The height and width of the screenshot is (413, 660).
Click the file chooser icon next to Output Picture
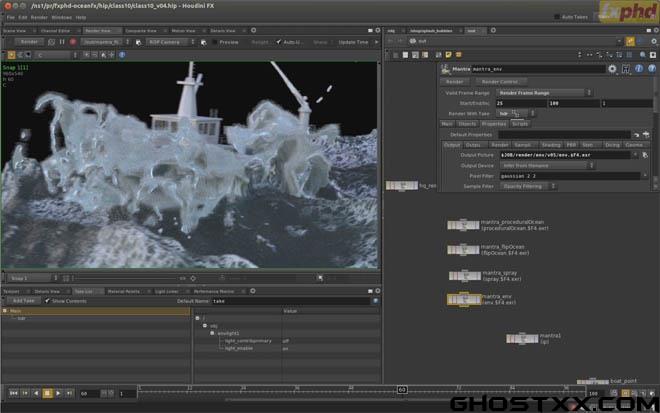click(645, 155)
